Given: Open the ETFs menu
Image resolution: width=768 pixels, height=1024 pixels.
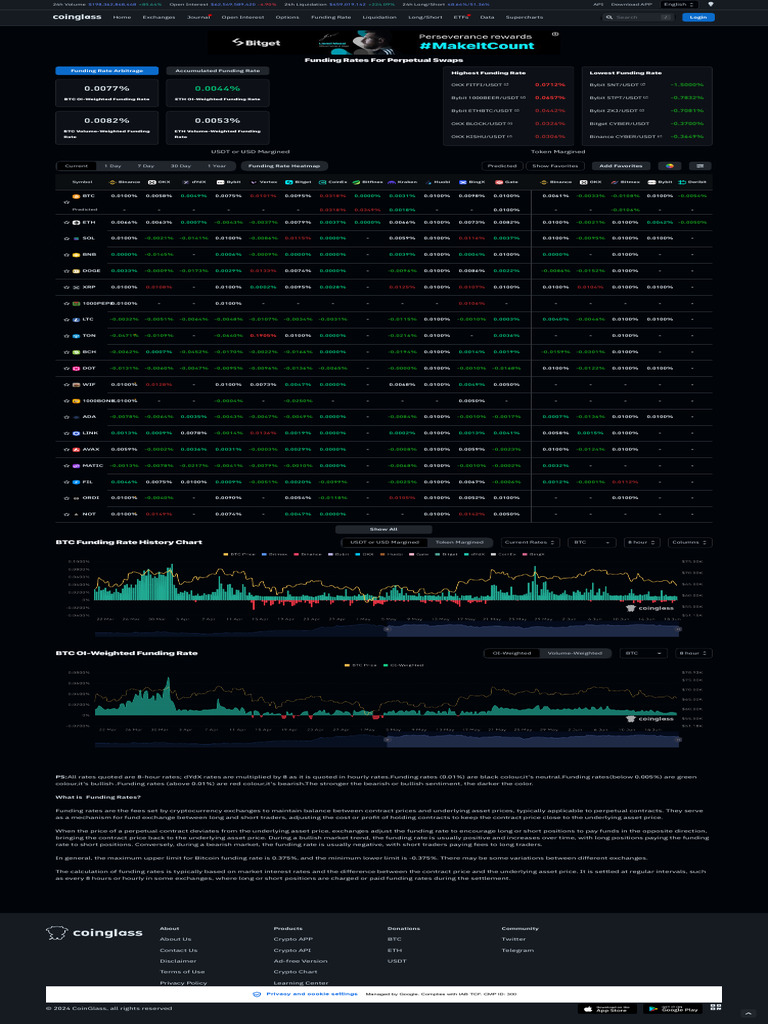Looking at the screenshot, I should (x=461, y=17).
